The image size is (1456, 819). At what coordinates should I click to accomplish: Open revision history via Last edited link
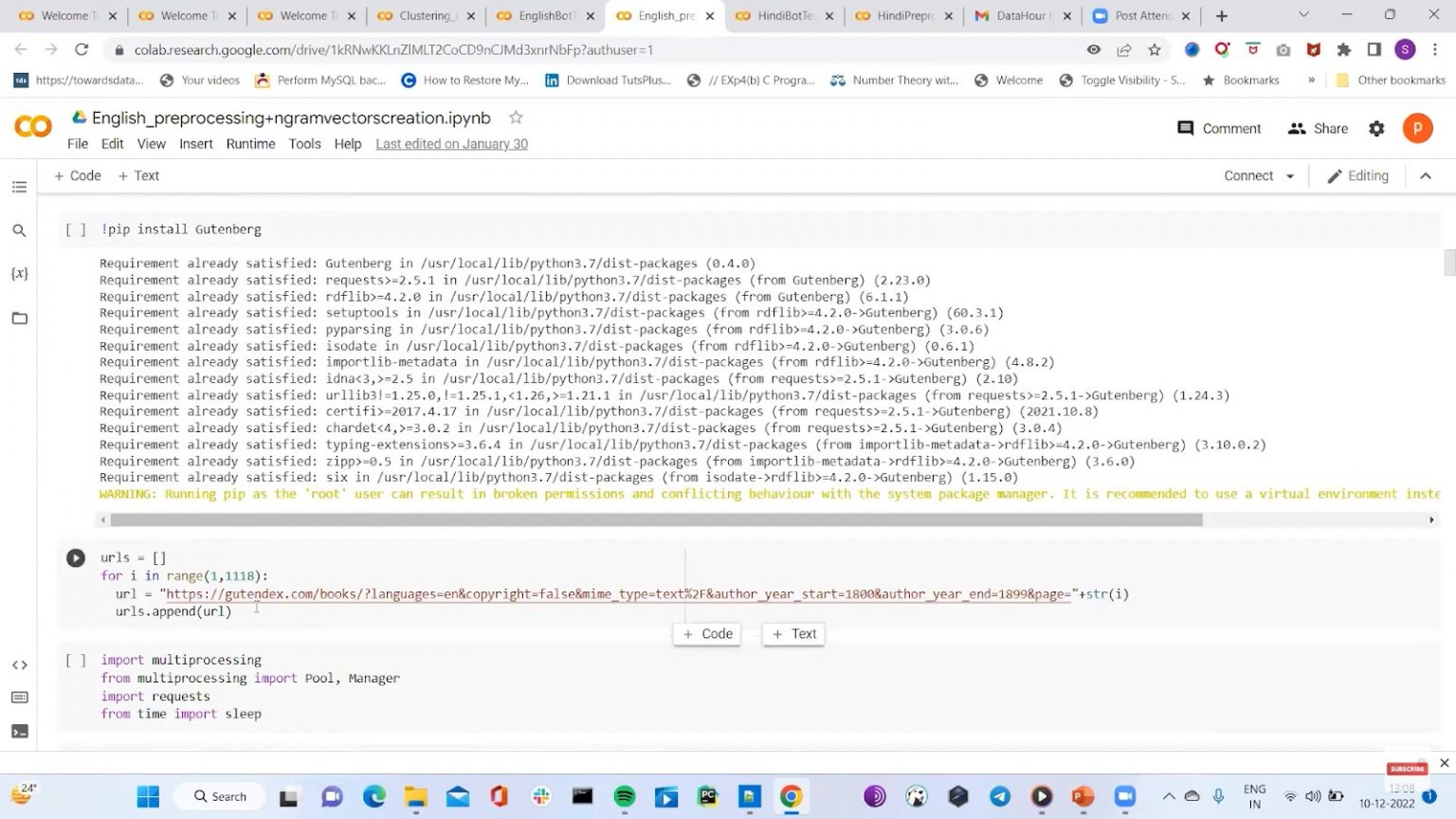[451, 144]
